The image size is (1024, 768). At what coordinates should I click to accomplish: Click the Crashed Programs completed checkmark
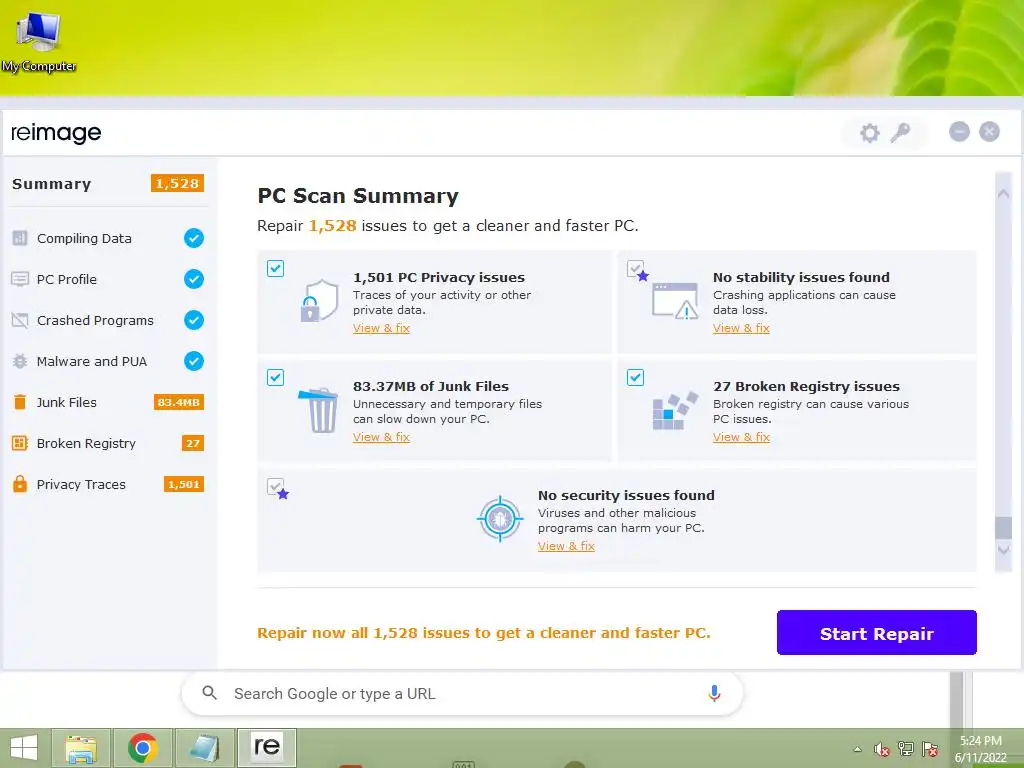pos(193,320)
